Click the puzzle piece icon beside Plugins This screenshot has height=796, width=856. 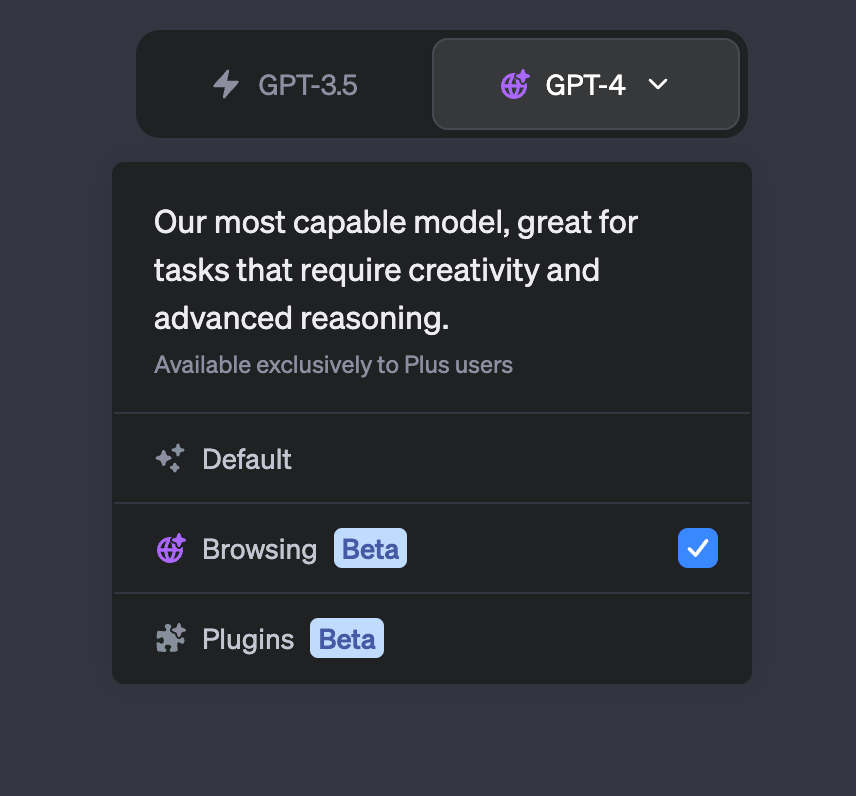tap(171, 638)
